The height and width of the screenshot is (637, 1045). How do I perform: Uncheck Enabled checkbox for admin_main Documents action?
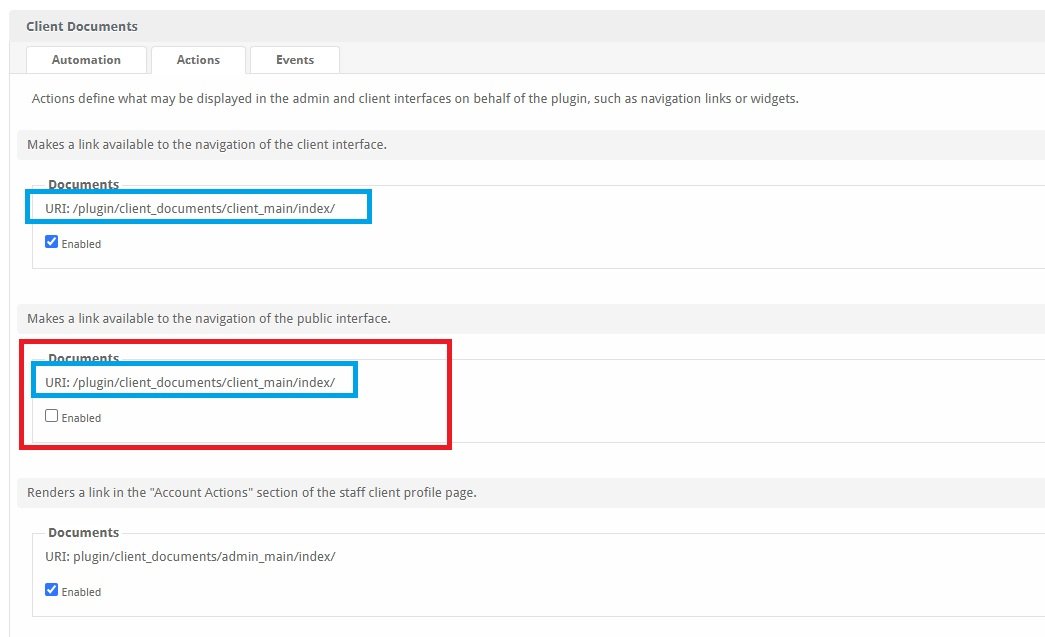[x=51, y=590]
